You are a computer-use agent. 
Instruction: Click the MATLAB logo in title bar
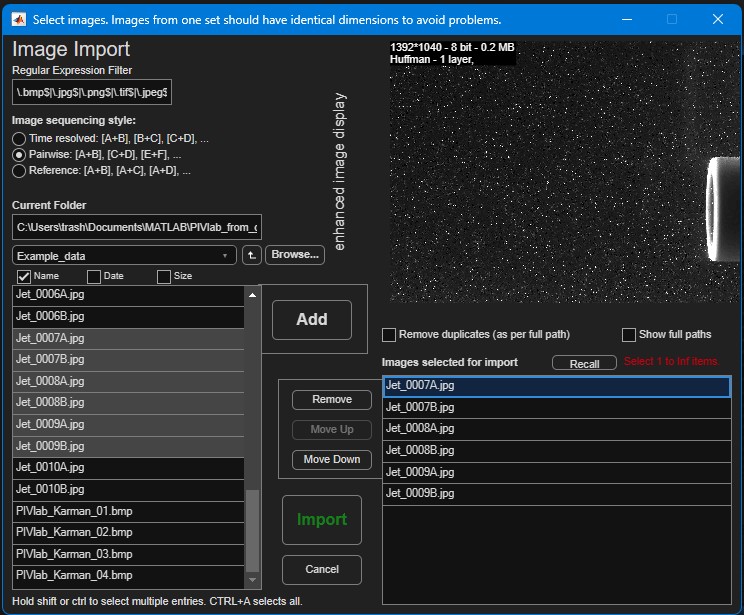click(19, 19)
